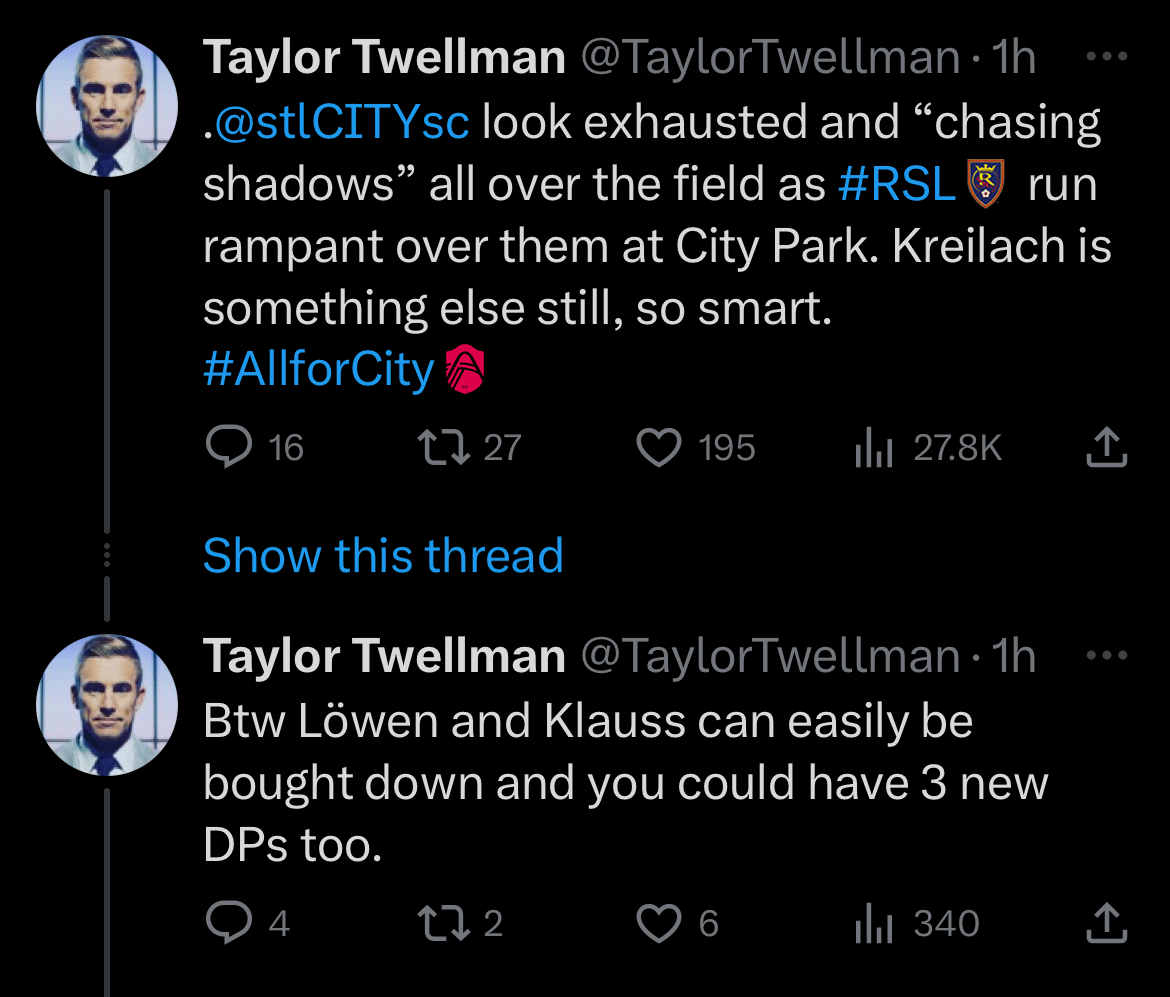Viewport: 1170px width, 997px height.
Task: Share the tweet about 3 new DPs
Action: [1106, 923]
